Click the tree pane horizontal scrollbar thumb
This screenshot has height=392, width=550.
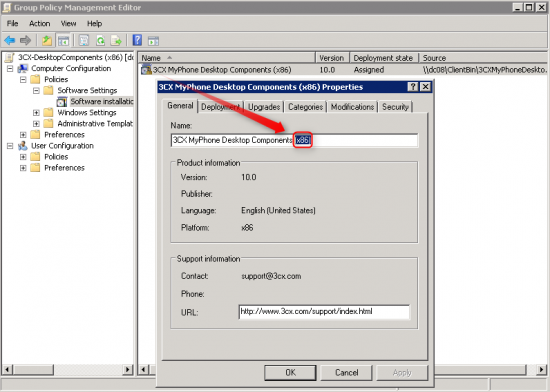click(x=33, y=370)
